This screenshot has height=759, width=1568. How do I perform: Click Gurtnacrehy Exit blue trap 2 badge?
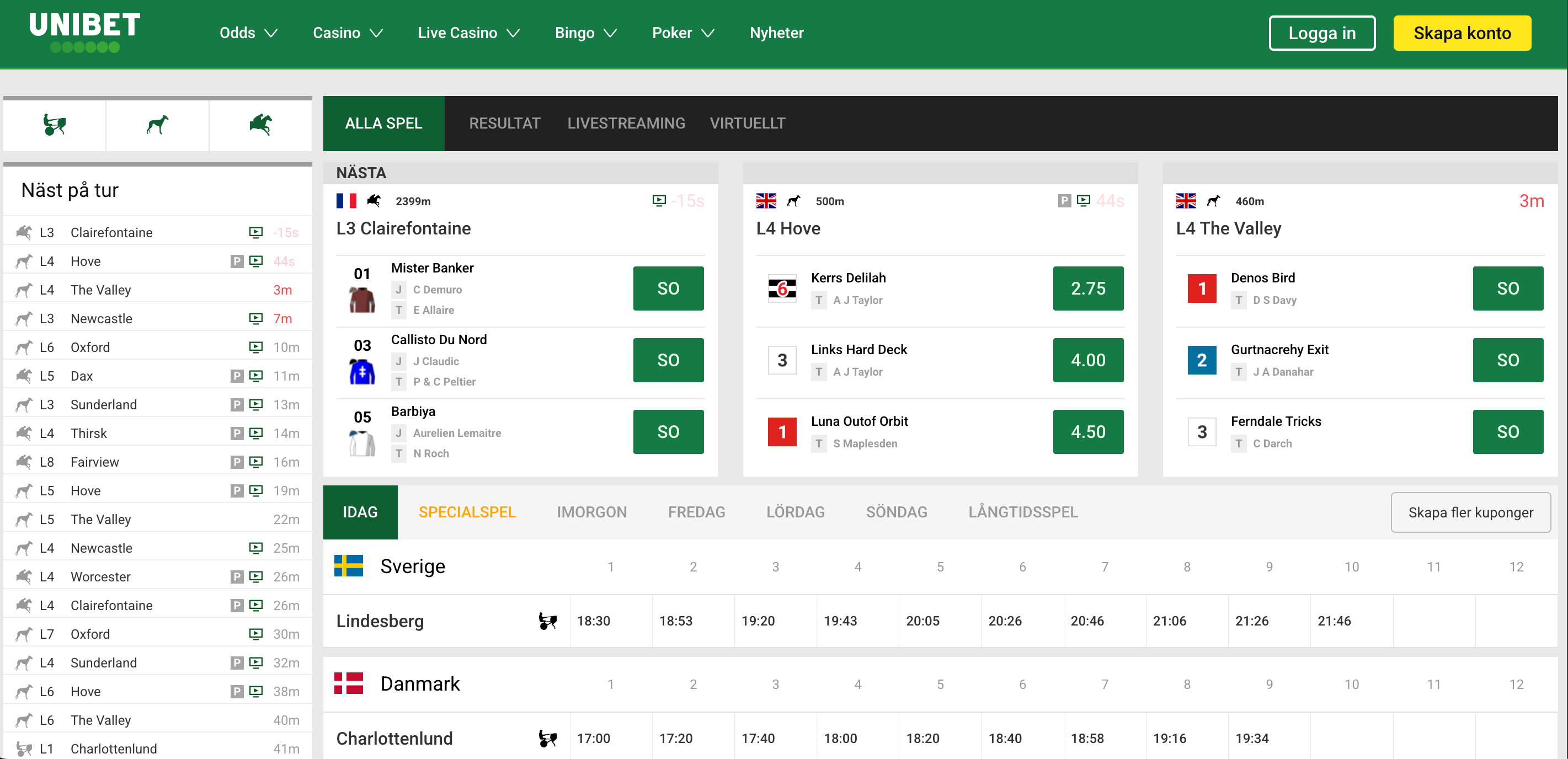tap(1202, 360)
